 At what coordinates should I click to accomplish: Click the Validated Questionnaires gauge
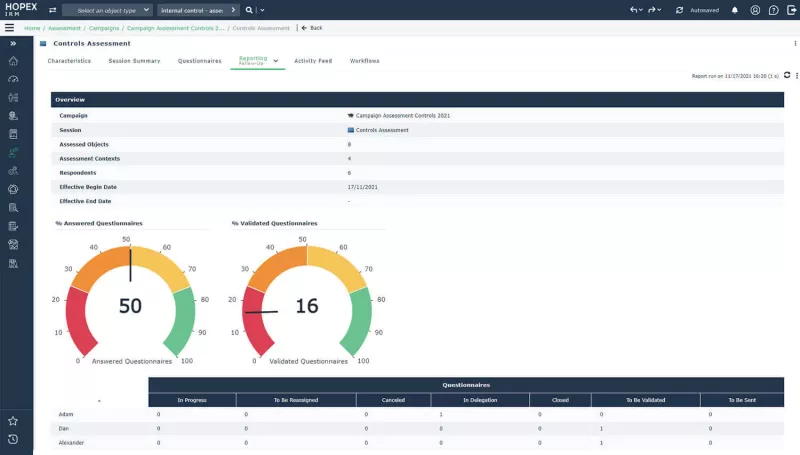coord(307,301)
